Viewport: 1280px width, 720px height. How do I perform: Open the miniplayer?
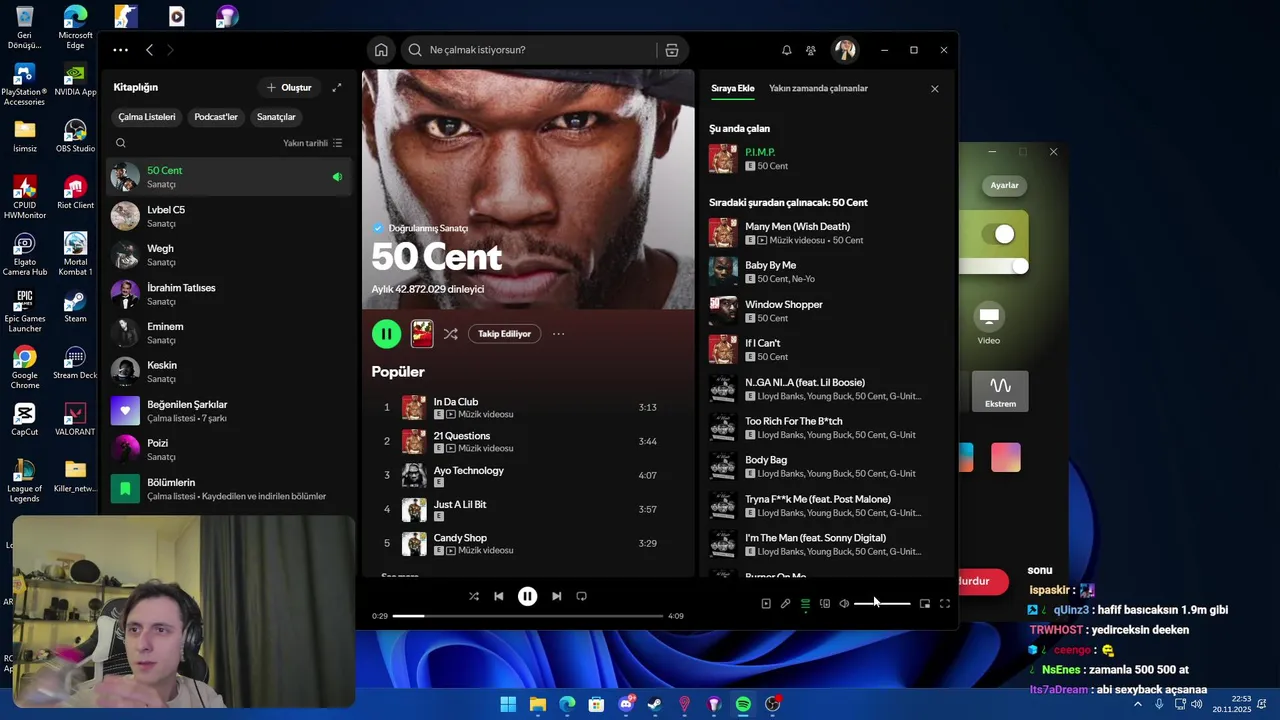pos(925,604)
